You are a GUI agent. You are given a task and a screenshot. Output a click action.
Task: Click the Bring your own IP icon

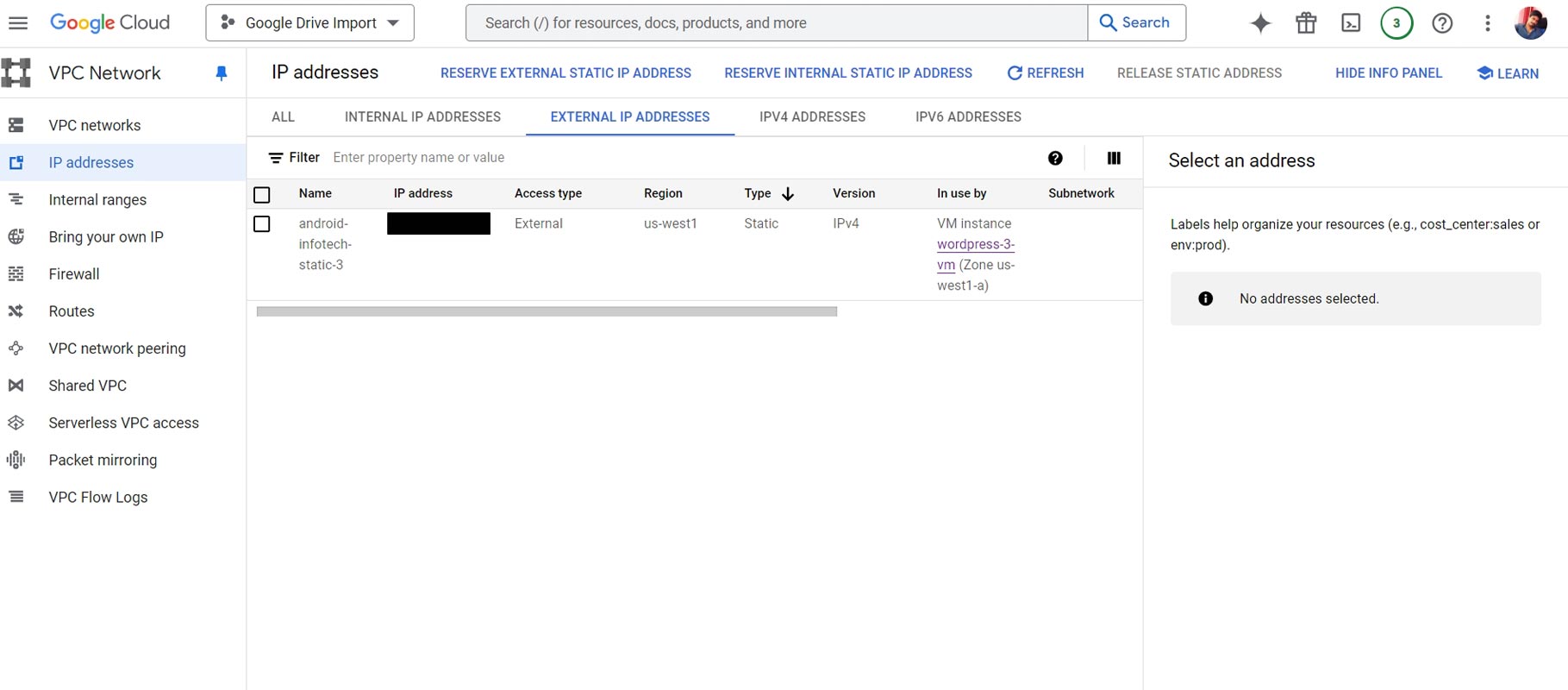pyautogui.click(x=16, y=236)
